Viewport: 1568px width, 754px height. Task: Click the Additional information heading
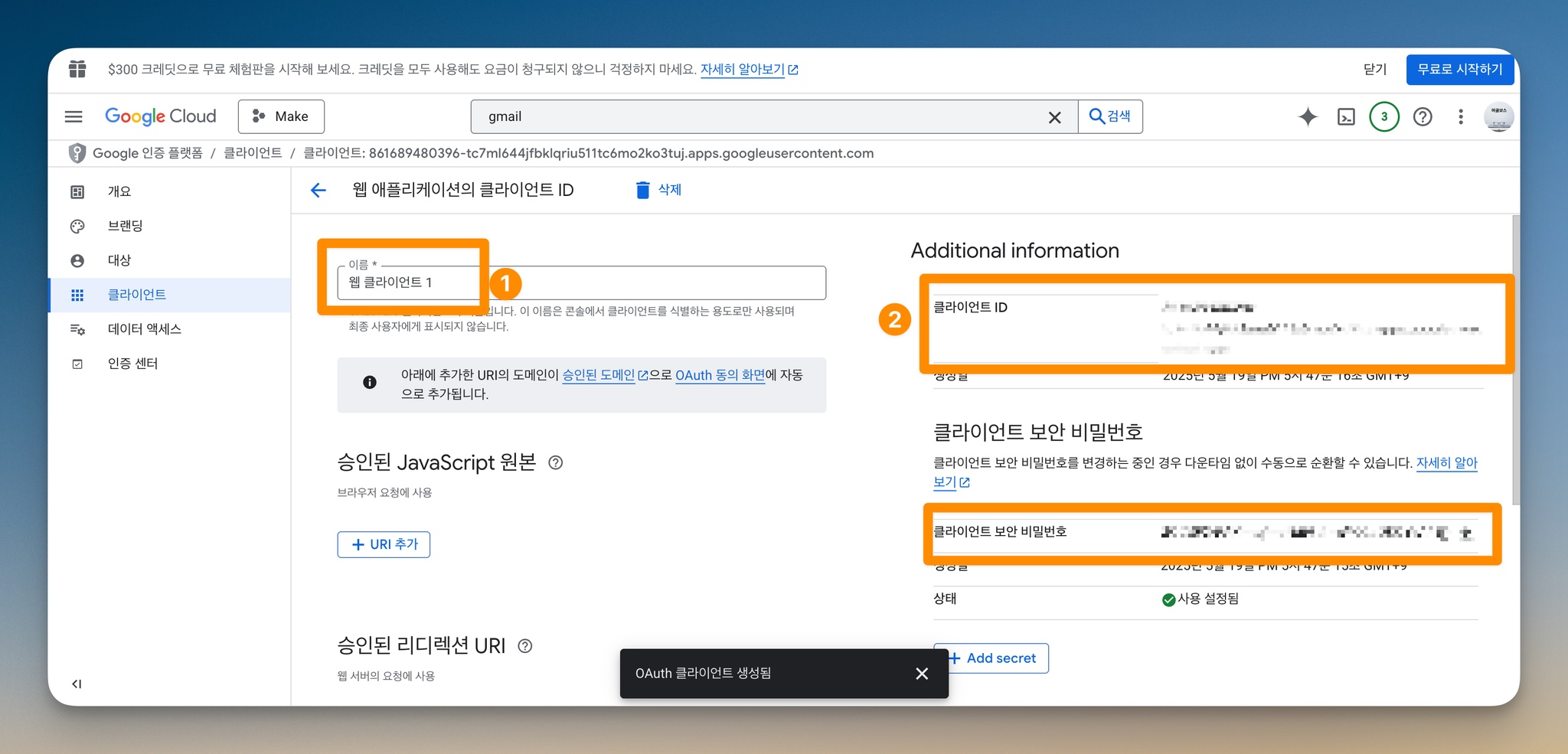pos(1014,250)
